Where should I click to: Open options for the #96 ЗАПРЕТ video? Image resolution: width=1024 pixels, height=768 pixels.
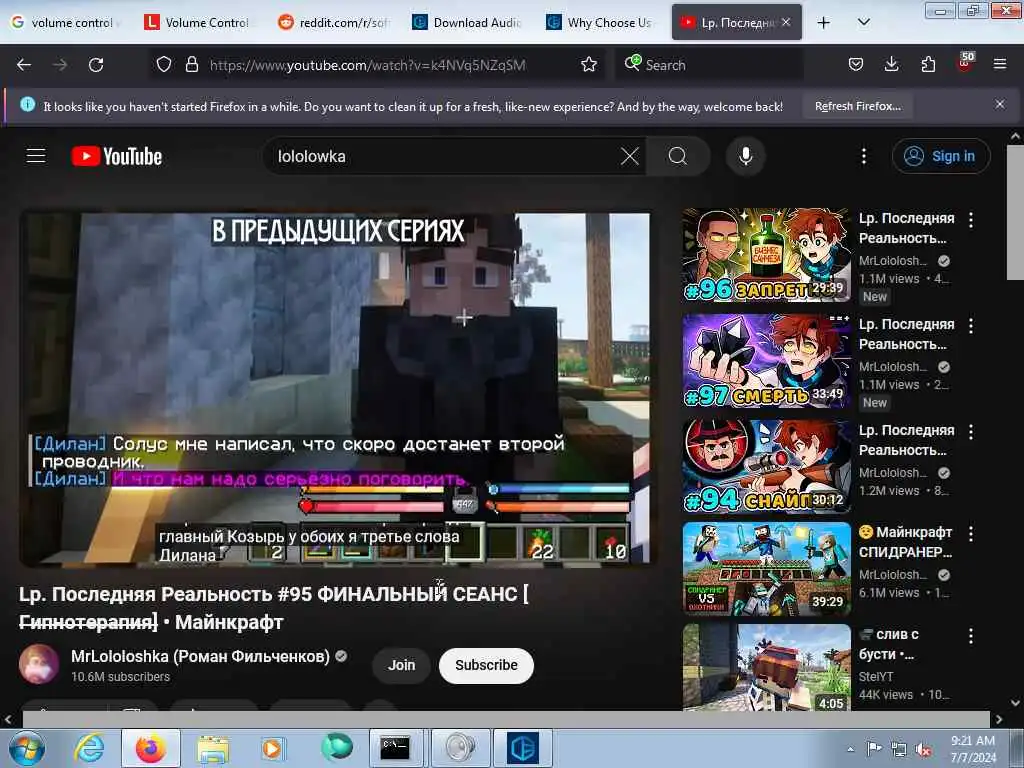click(x=971, y=220)
